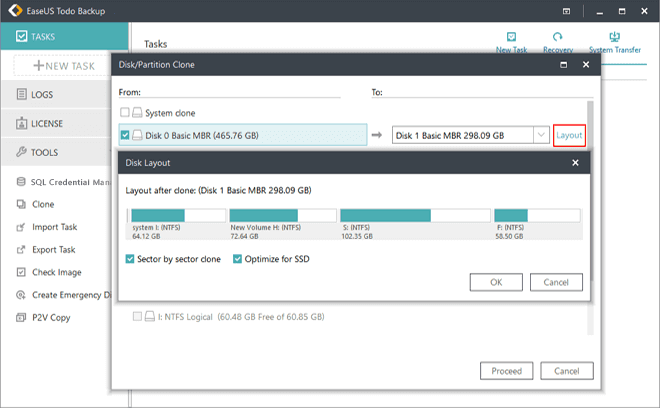This screenshot has height=408, width=660.
Task: Expand the Disk 1 Basic MBR dropdown
Action: 541,135
